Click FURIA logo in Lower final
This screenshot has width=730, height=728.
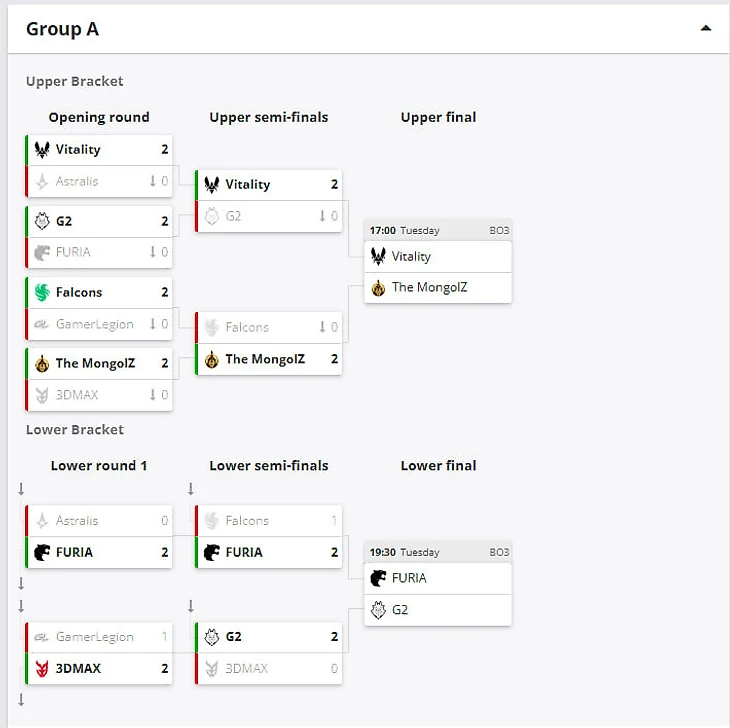(378, 578)
